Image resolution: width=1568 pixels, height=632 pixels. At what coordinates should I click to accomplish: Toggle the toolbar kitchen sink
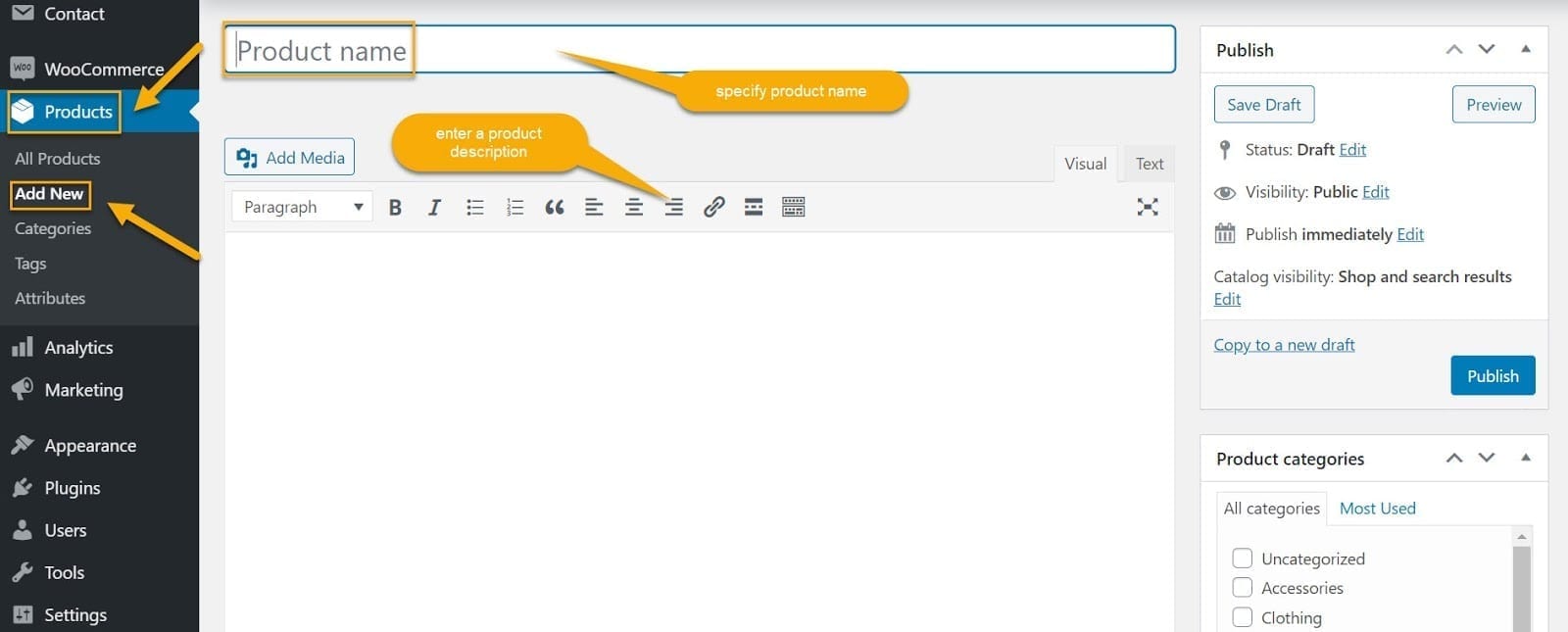(794, 207)
